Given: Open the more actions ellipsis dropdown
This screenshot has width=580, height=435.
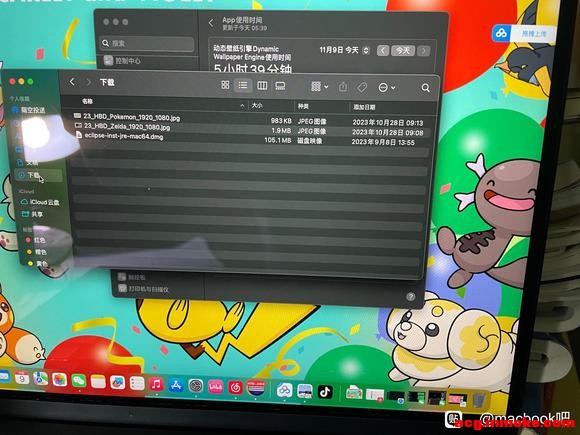Looking at the screenshot, I should click(x=387, y=88).
